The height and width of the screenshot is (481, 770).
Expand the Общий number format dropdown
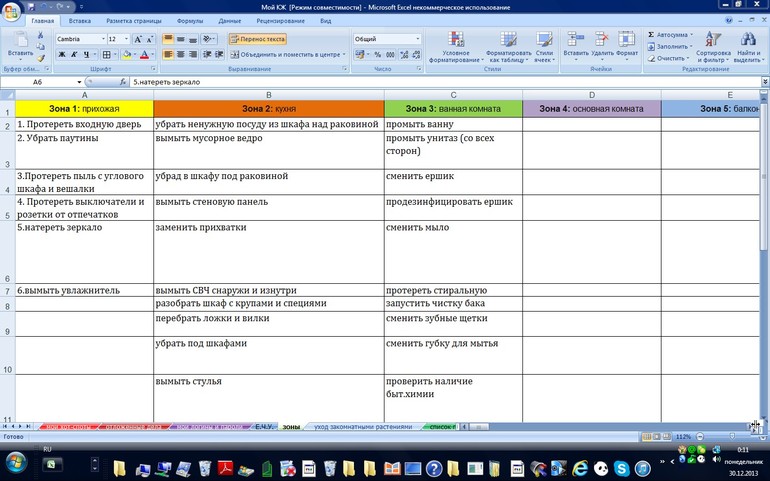417,39
